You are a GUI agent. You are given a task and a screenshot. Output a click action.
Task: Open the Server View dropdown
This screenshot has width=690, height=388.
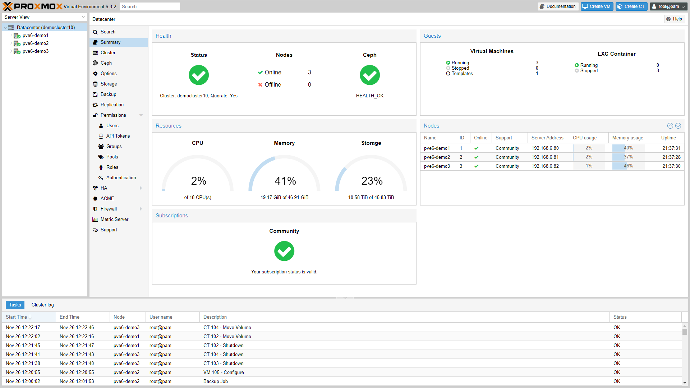(44, 17)
